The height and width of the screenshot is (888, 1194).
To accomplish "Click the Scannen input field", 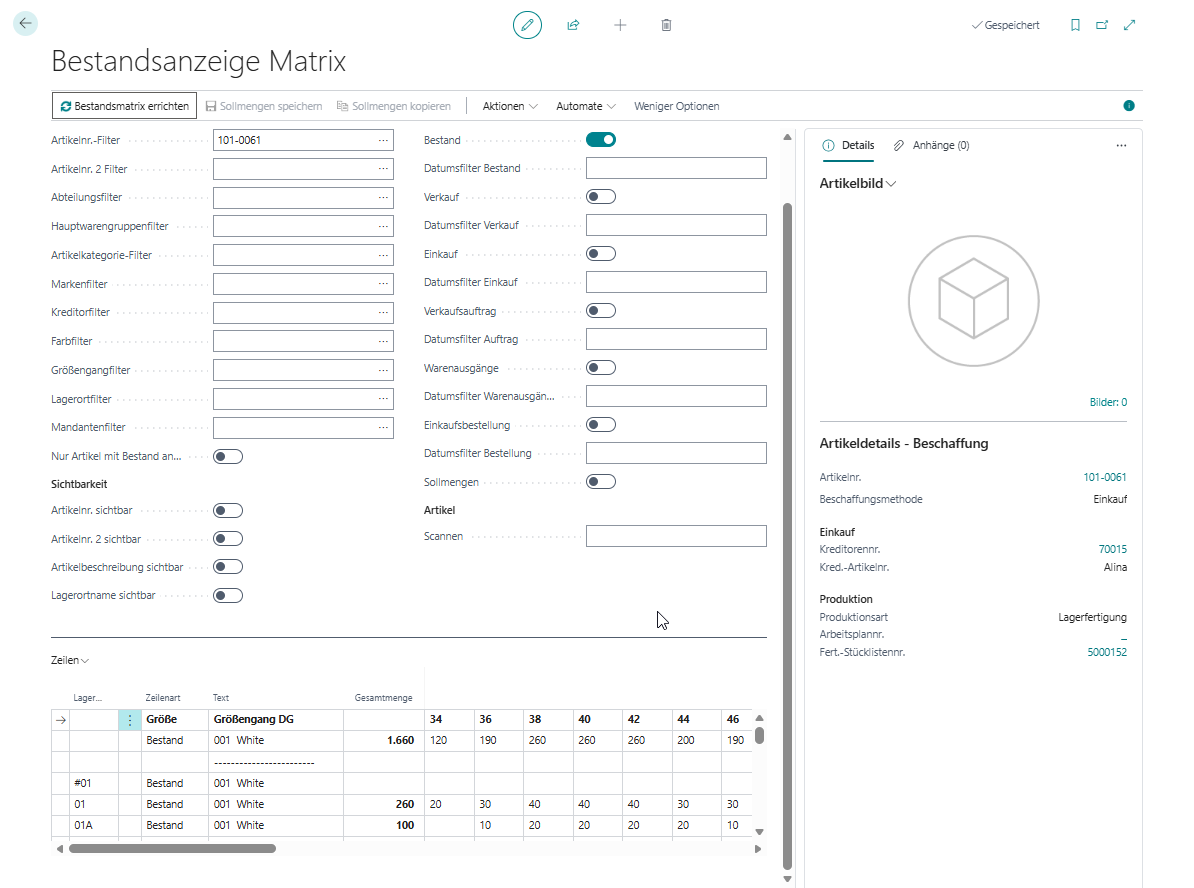I will coord(676,536).
